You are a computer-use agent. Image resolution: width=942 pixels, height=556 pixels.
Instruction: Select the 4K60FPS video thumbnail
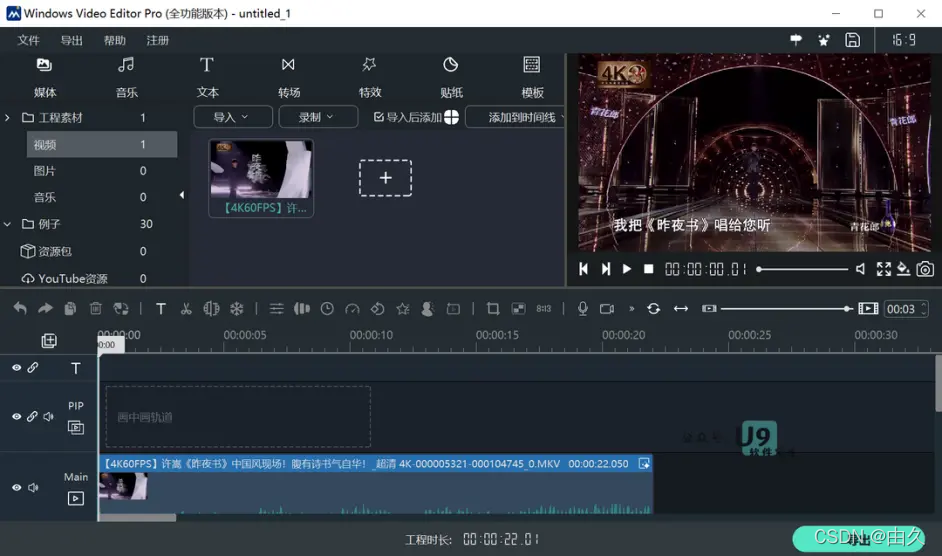(x=261, y=178)
